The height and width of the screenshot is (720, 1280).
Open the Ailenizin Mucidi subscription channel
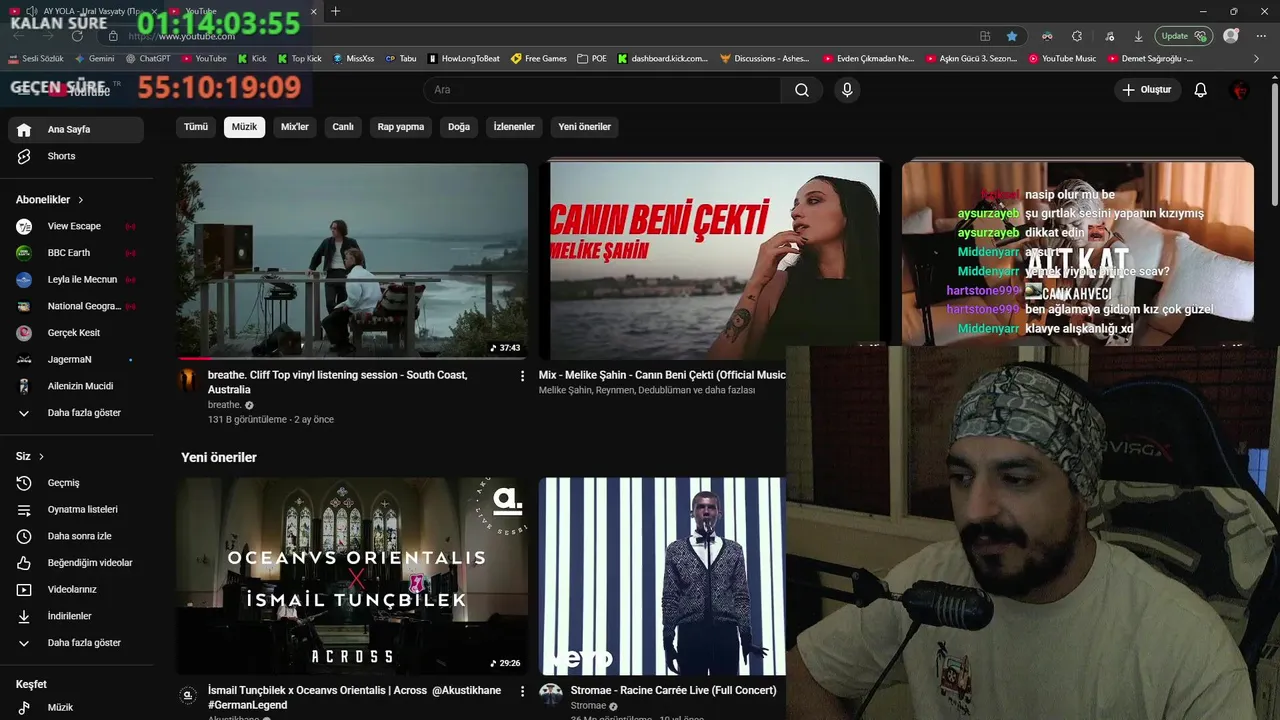pyautogui.click(x=76, y=386)
